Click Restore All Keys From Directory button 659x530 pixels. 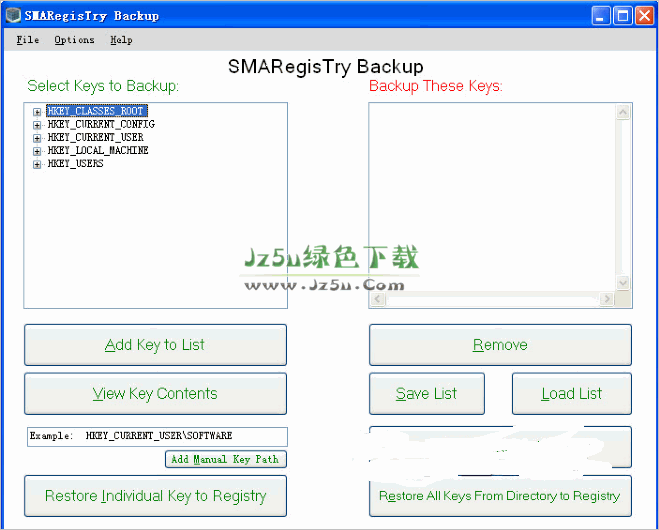click(500, 496)
